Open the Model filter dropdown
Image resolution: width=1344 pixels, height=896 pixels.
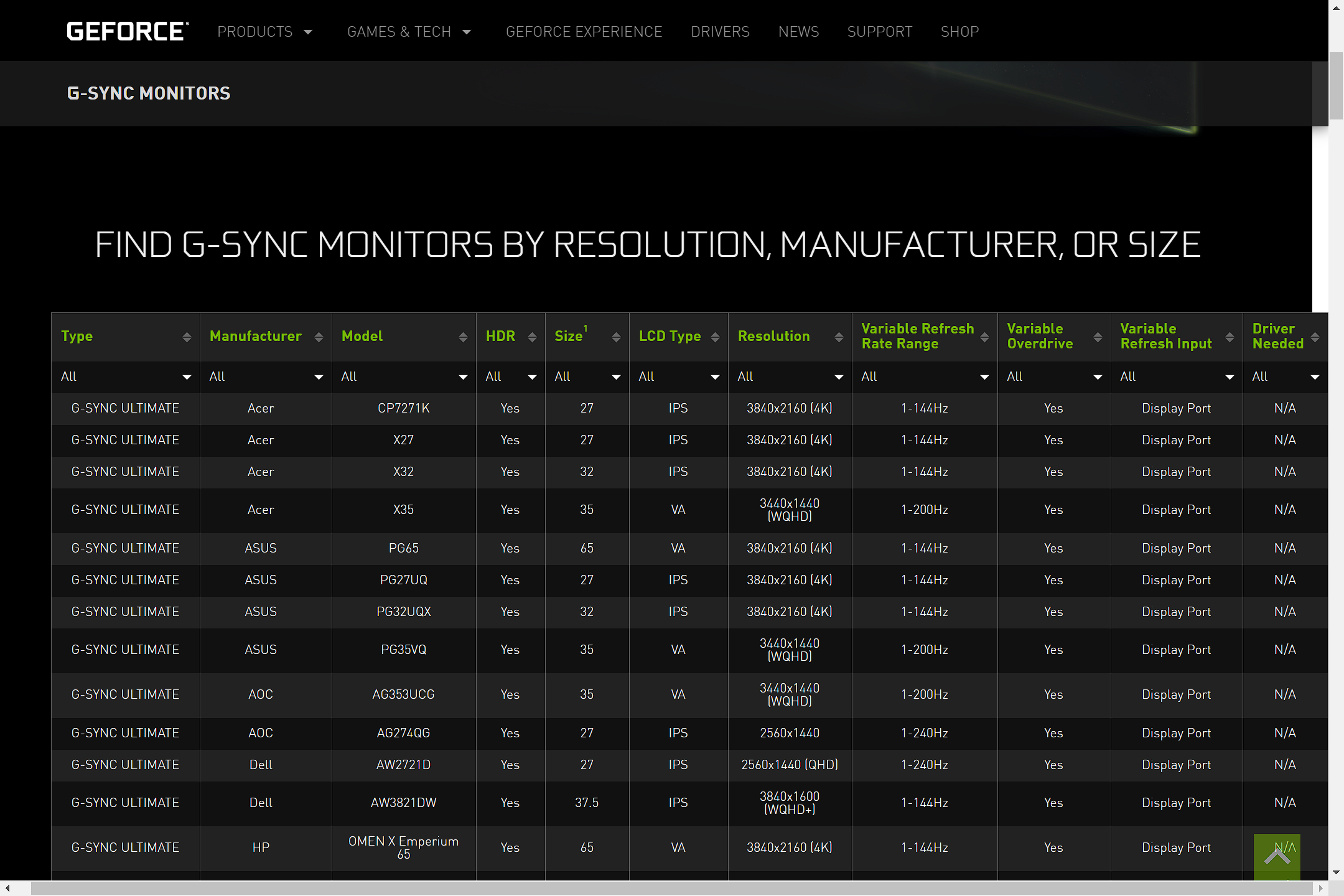coord(404,376)
